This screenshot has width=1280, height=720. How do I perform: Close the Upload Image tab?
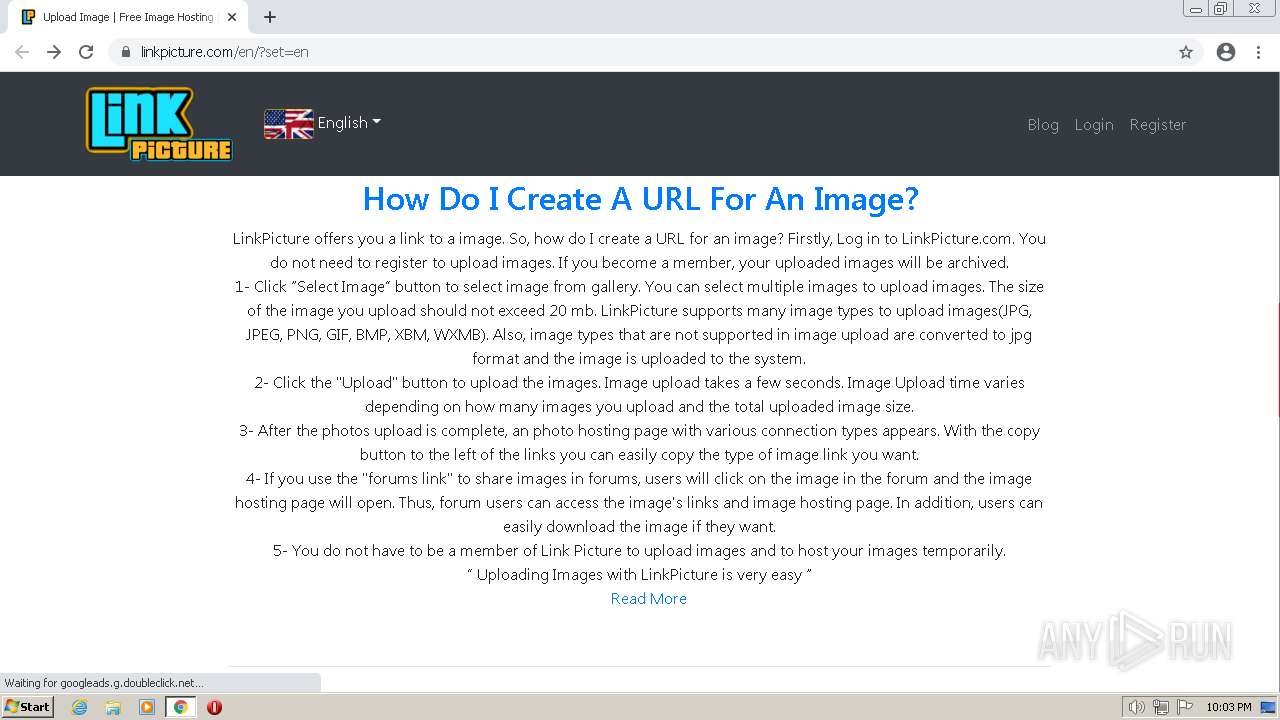click(x=233, y=17)
